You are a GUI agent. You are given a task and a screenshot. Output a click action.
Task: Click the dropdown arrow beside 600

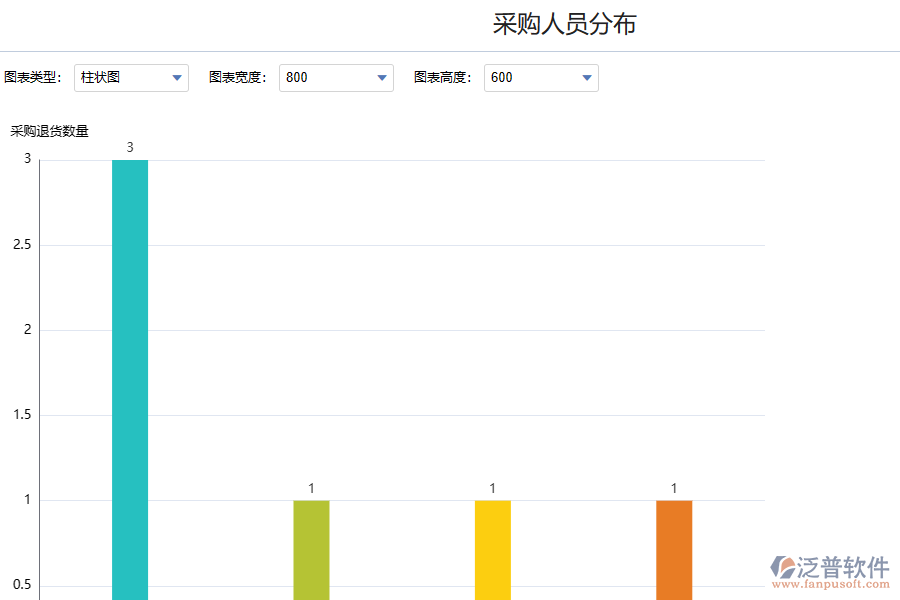tap(587, 77)
